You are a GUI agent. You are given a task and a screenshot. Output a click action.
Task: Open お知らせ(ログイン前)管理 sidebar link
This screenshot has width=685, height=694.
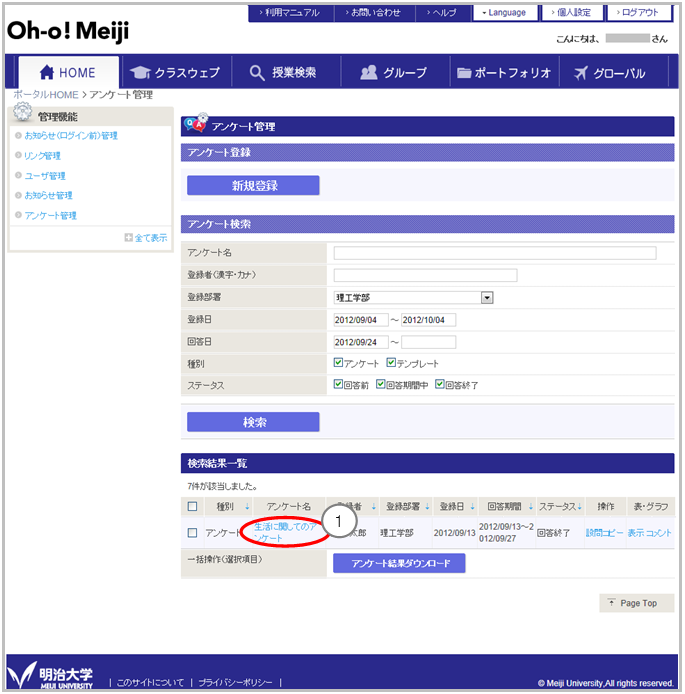[x=71, y=135]
